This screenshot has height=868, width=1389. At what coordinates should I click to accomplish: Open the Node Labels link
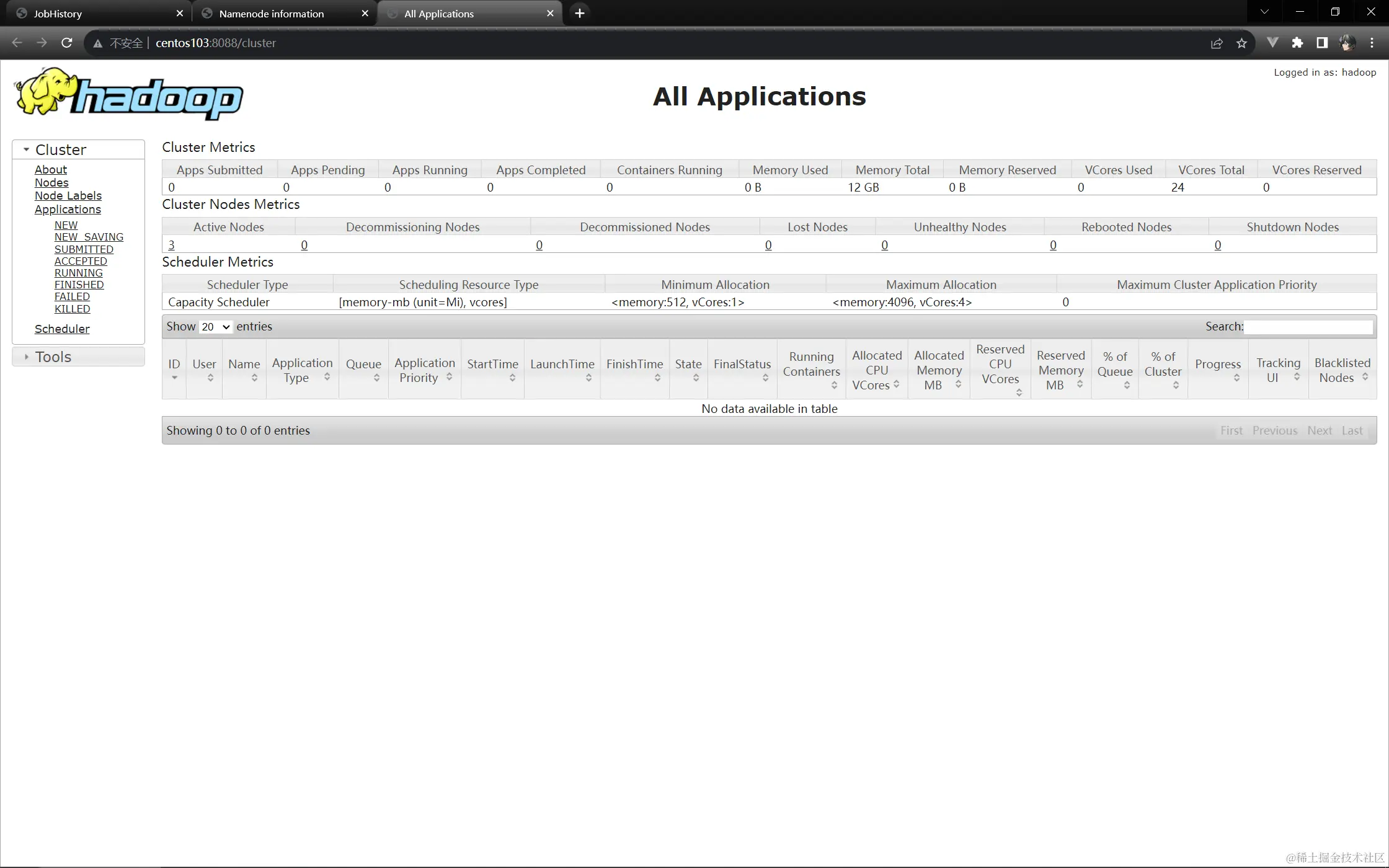pyautogui.click(x=68, y=196)
